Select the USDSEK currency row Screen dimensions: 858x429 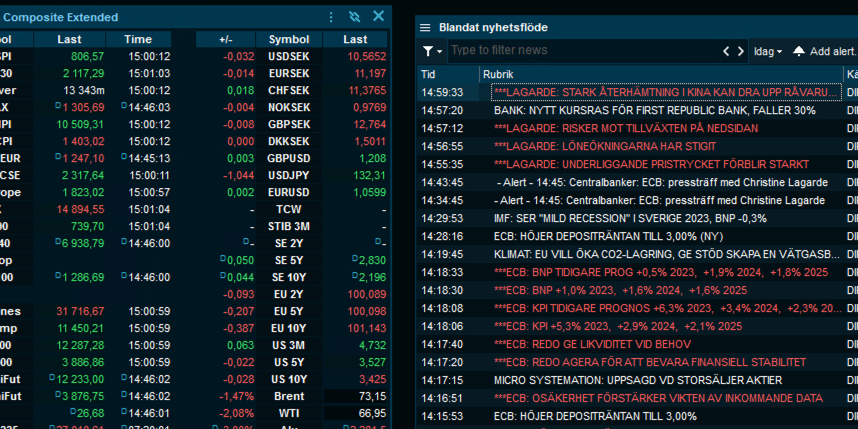[x=292, y=56]
